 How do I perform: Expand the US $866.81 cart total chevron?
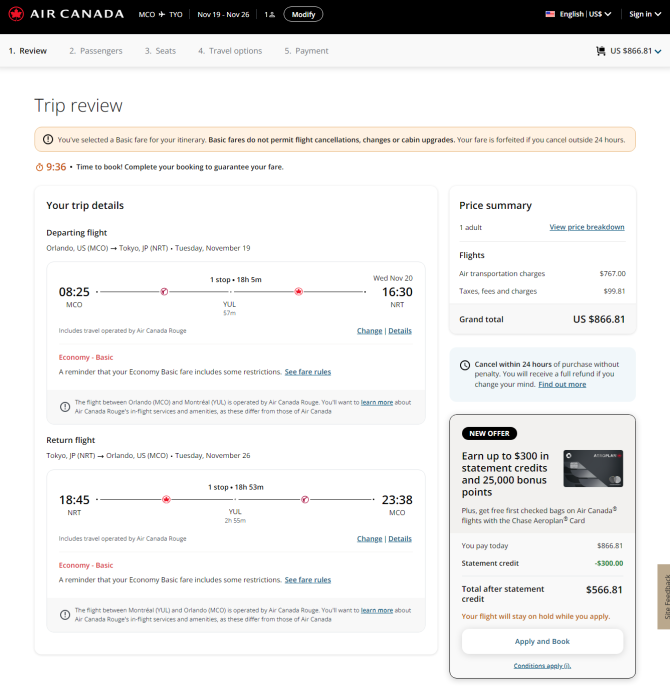click(x=658, y=51)
